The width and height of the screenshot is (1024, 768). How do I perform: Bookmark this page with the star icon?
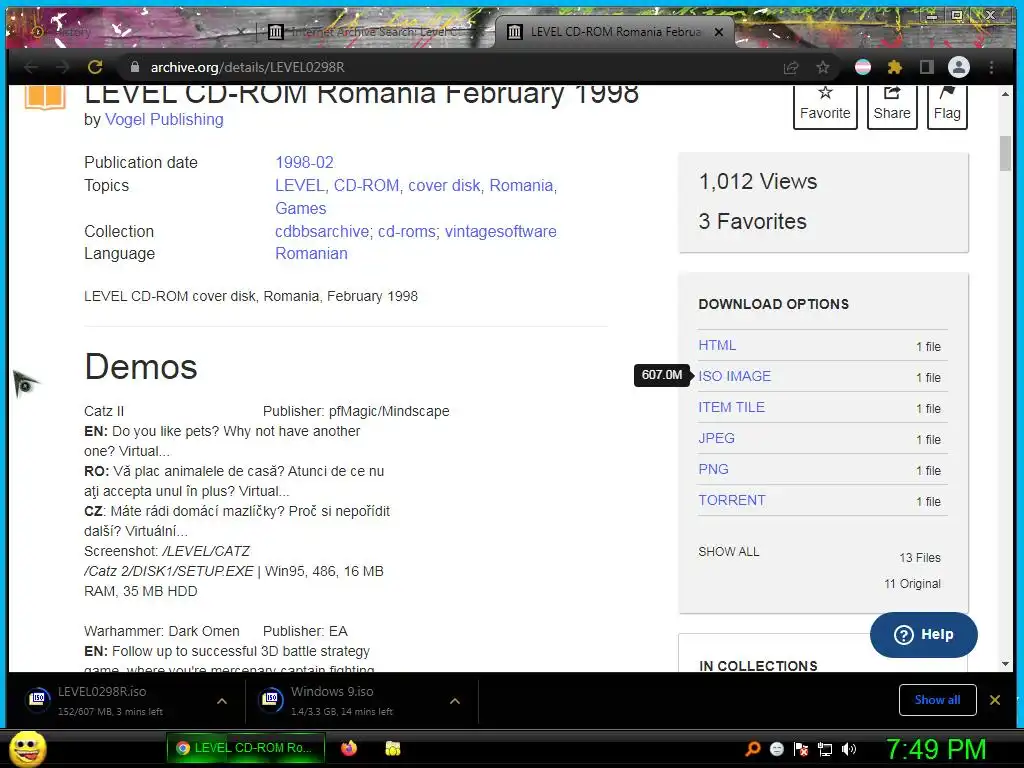tap(823, 67)
